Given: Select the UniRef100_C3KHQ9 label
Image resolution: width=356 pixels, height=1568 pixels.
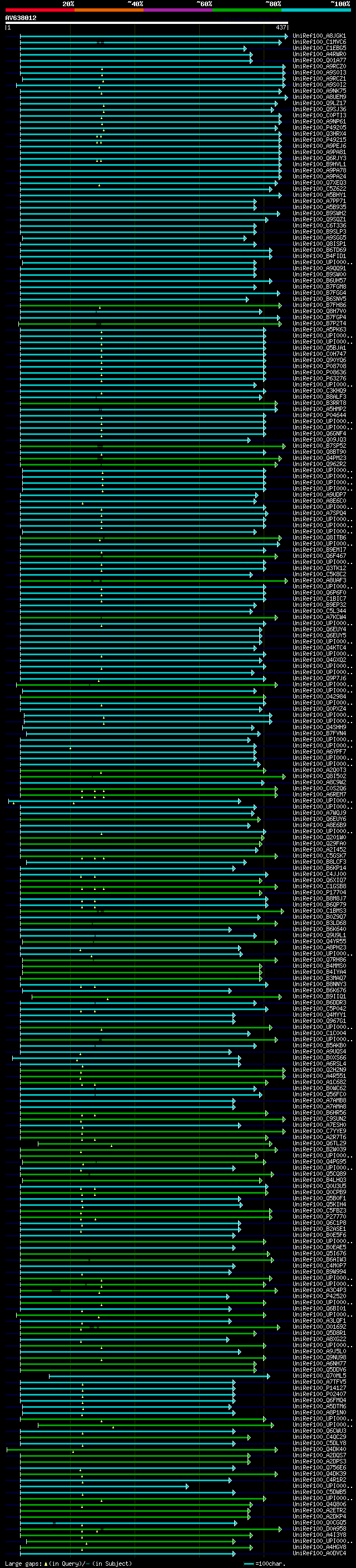Looking at the screenshot, I should 319,391.
